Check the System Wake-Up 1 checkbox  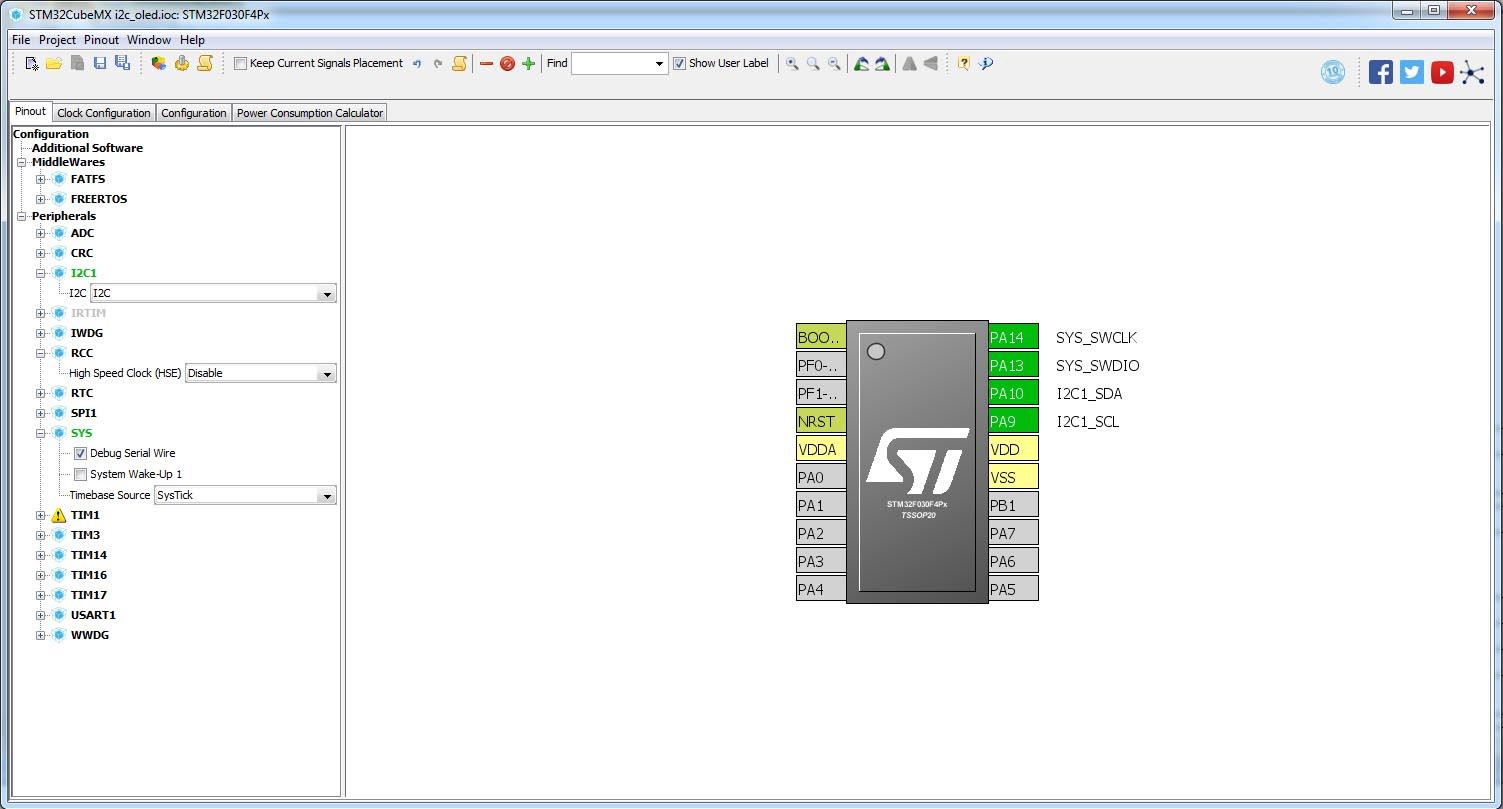tap(81, 474)
